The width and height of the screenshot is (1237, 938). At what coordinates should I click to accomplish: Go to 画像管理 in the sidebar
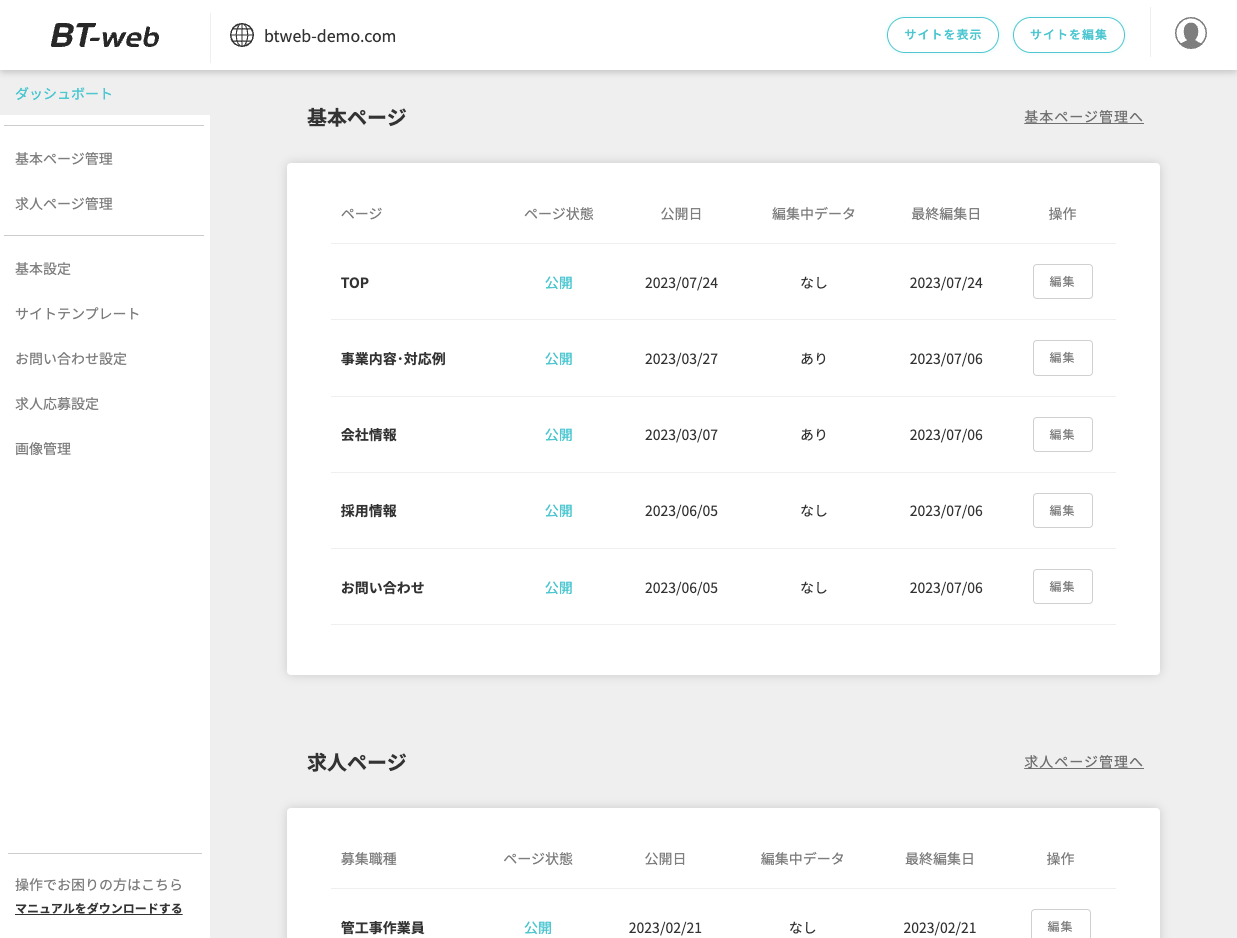point(43,449)
